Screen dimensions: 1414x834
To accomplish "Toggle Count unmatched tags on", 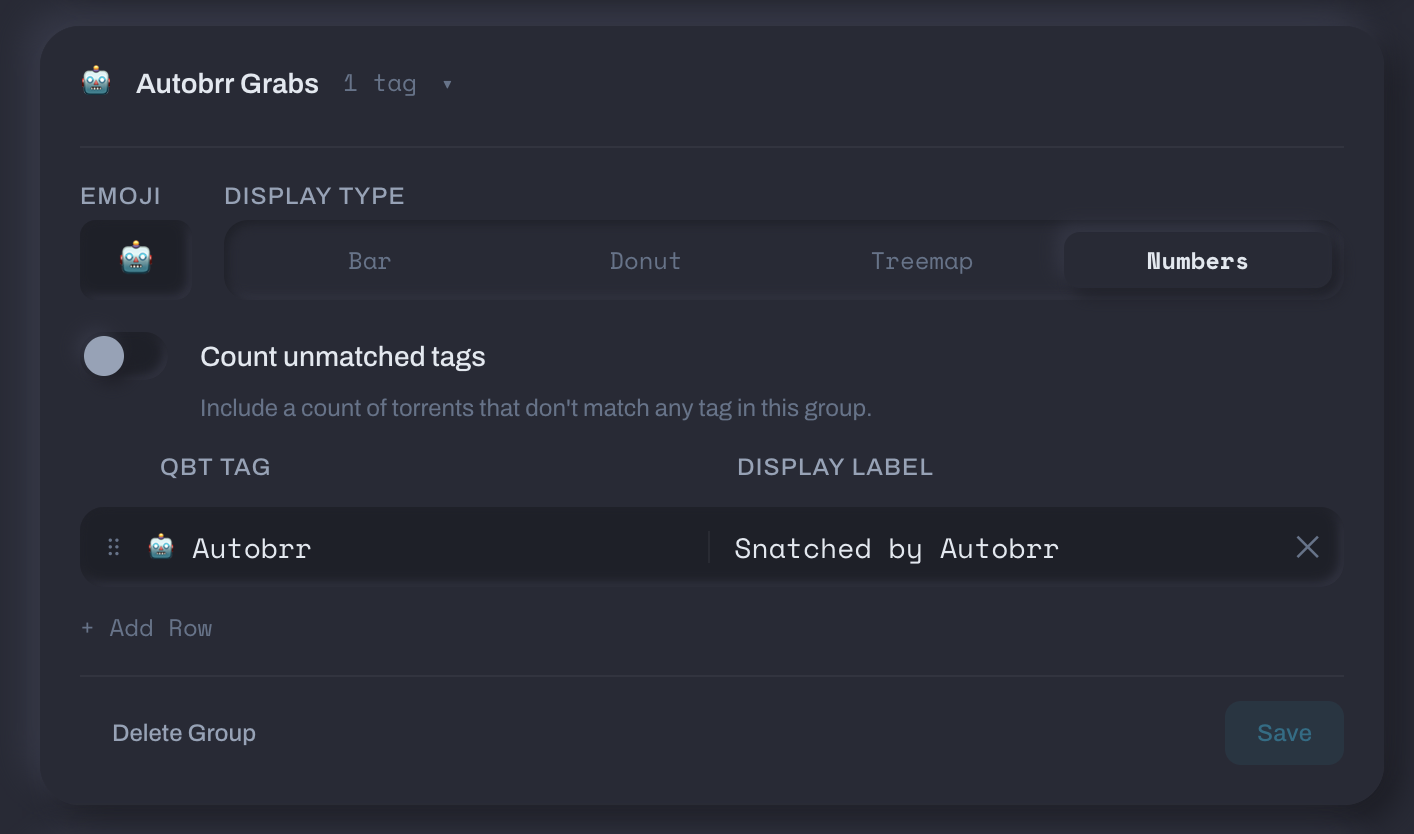I will 123,355.
